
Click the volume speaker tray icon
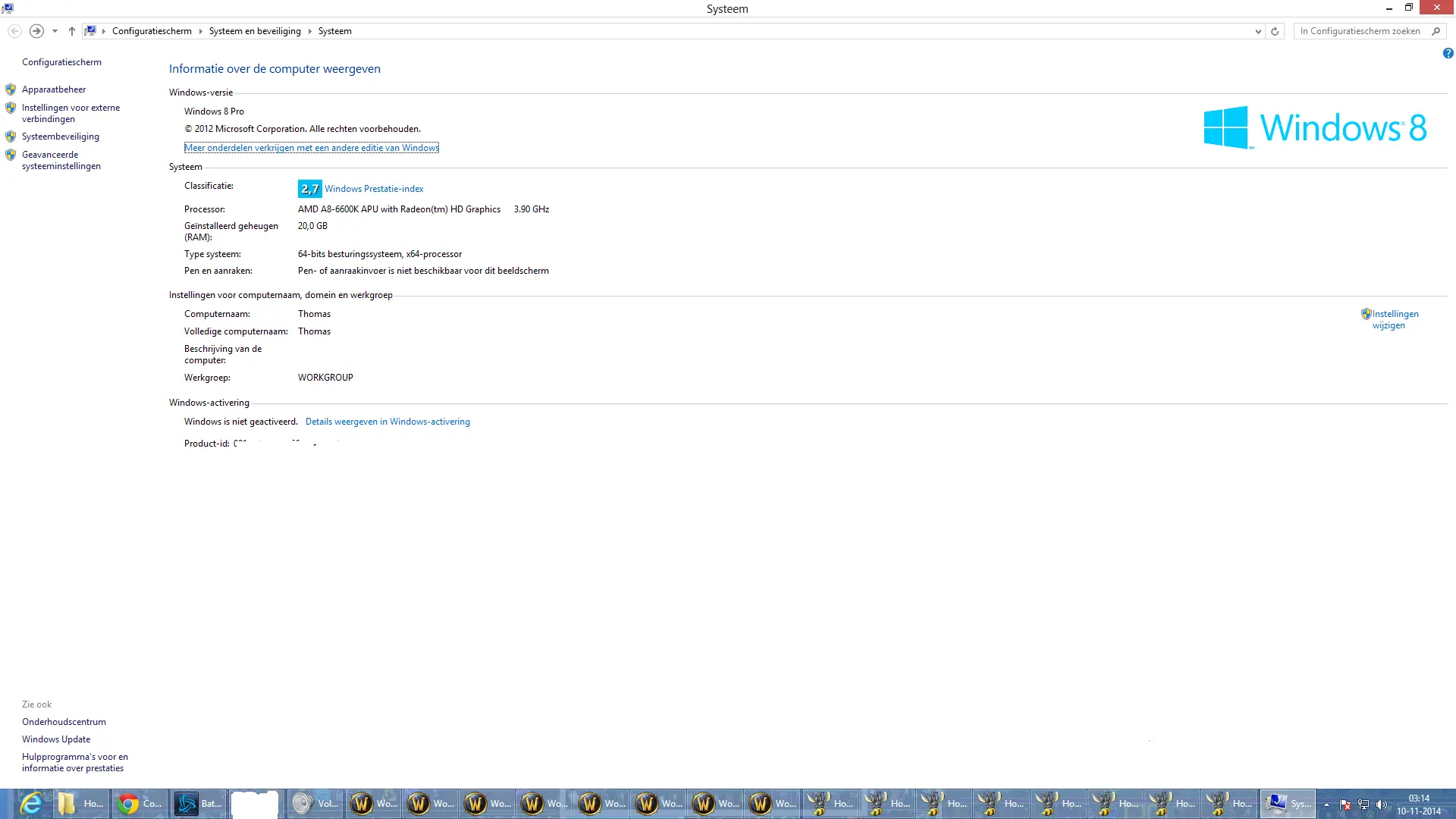click(x=1382, y=805)
